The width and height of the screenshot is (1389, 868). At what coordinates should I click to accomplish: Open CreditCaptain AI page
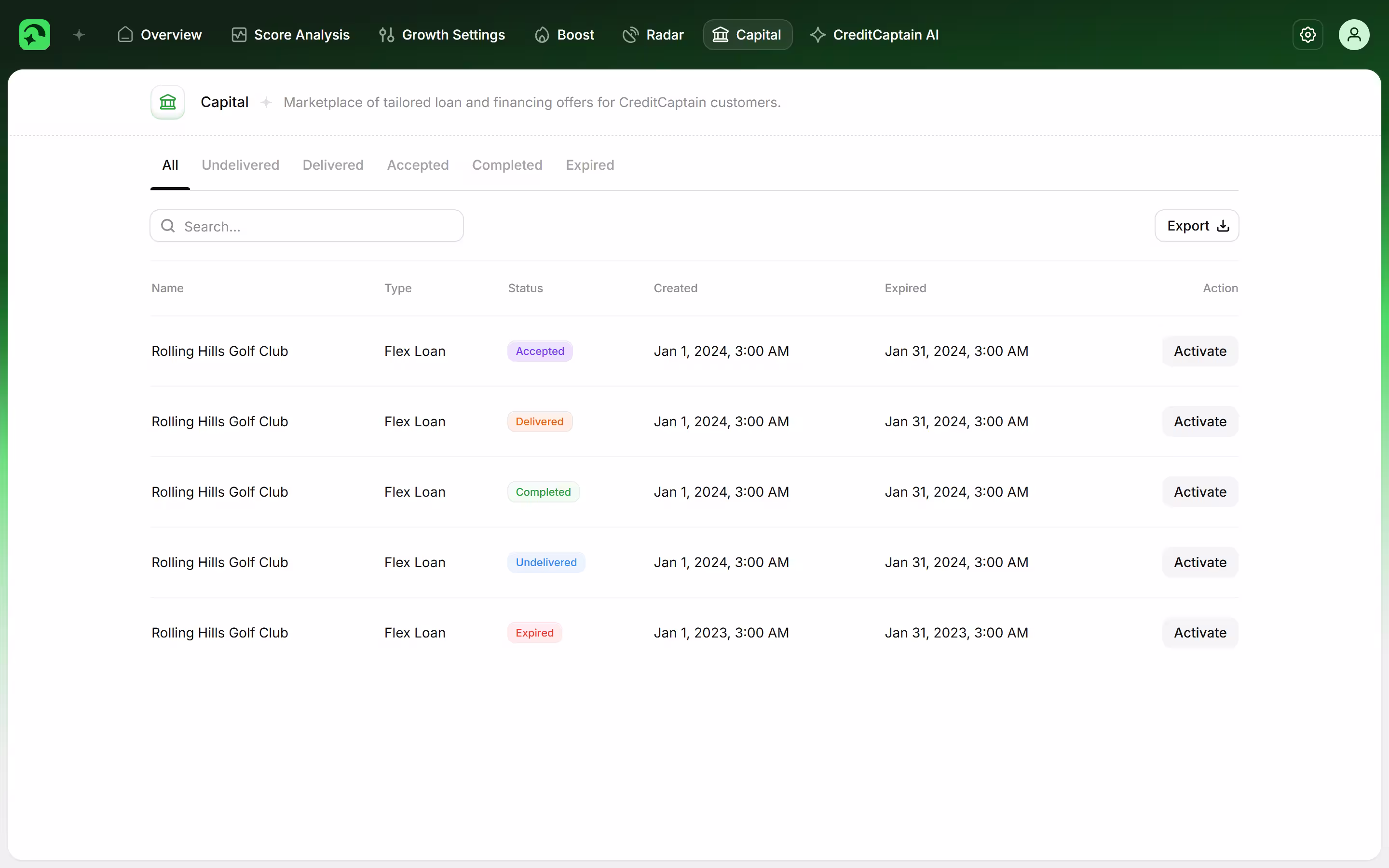874,35
